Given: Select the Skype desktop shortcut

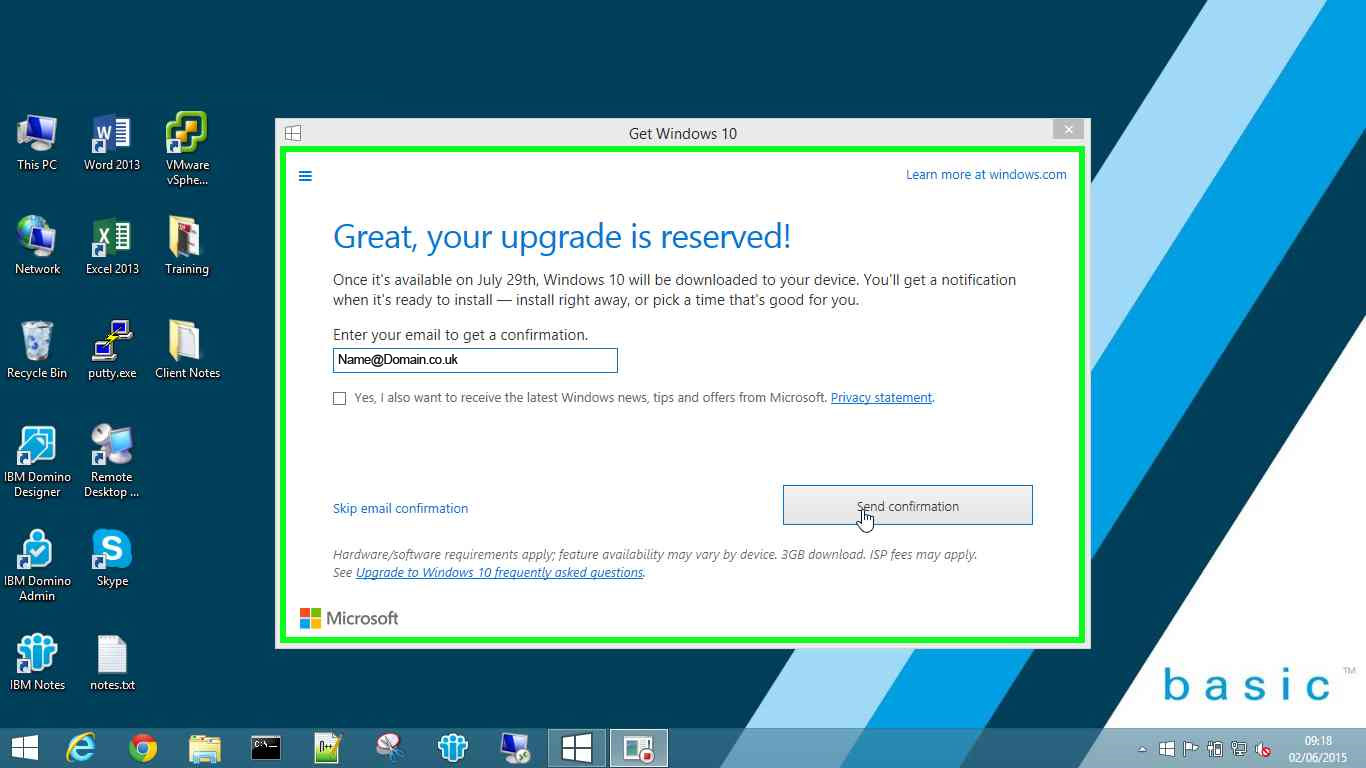Looking at the screenshot, I should pyautogui.click(x=112, y=558).
